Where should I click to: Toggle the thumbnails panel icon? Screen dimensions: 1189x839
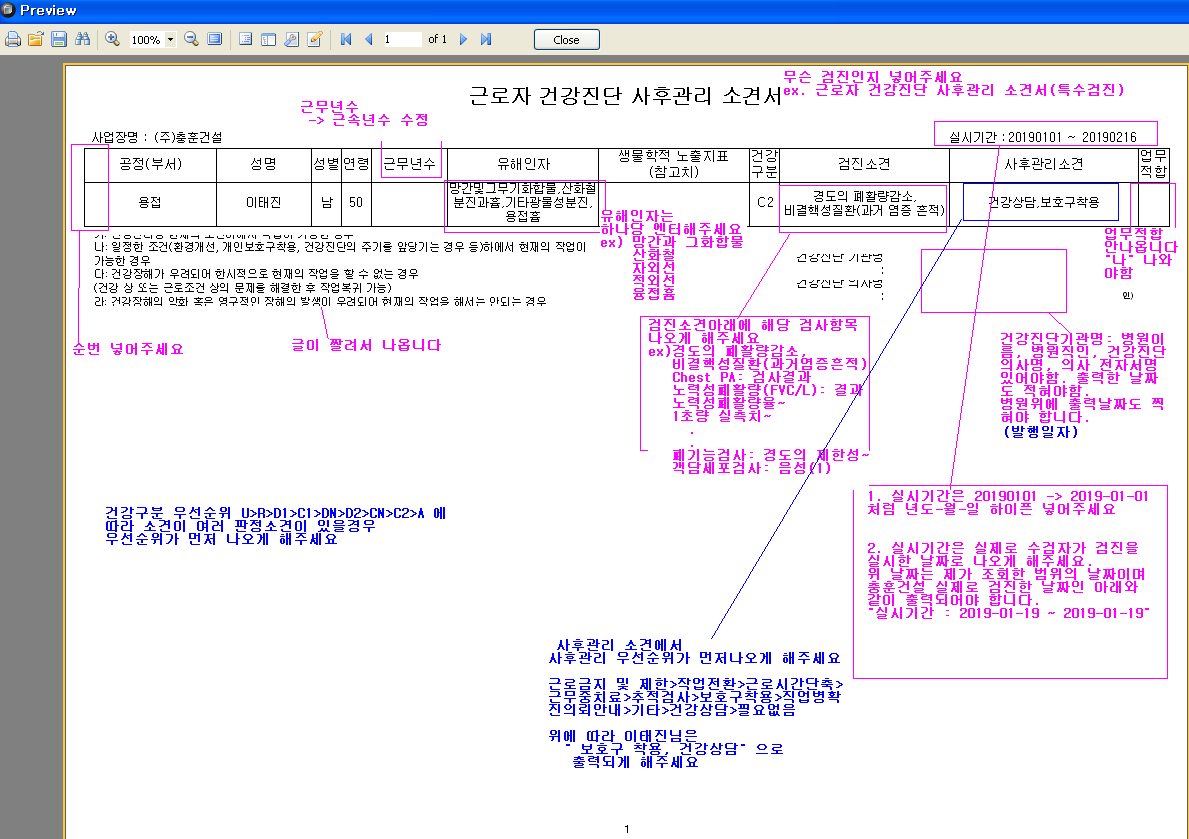[268, 39]
